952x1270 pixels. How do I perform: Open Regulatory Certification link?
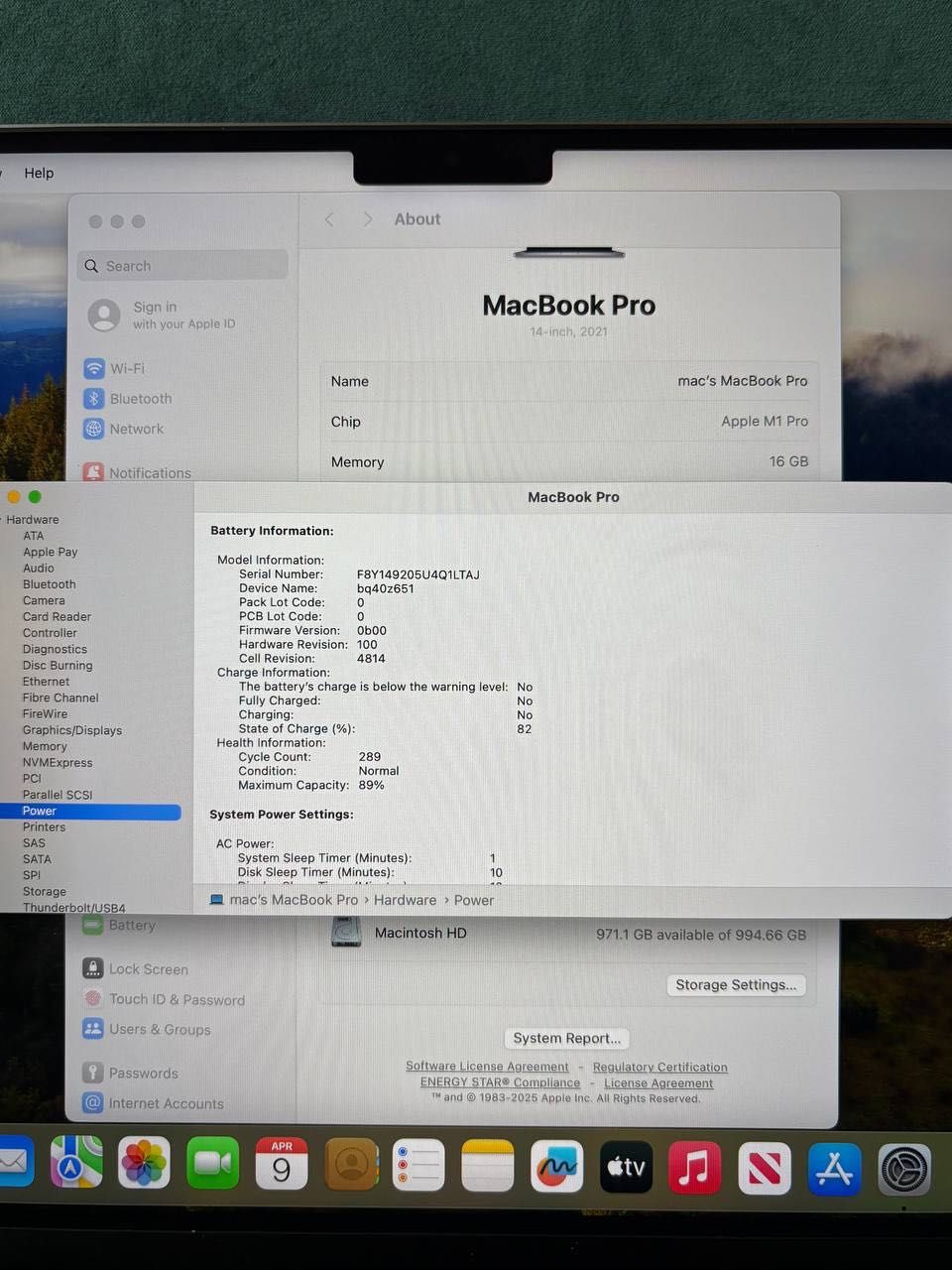659,1068
